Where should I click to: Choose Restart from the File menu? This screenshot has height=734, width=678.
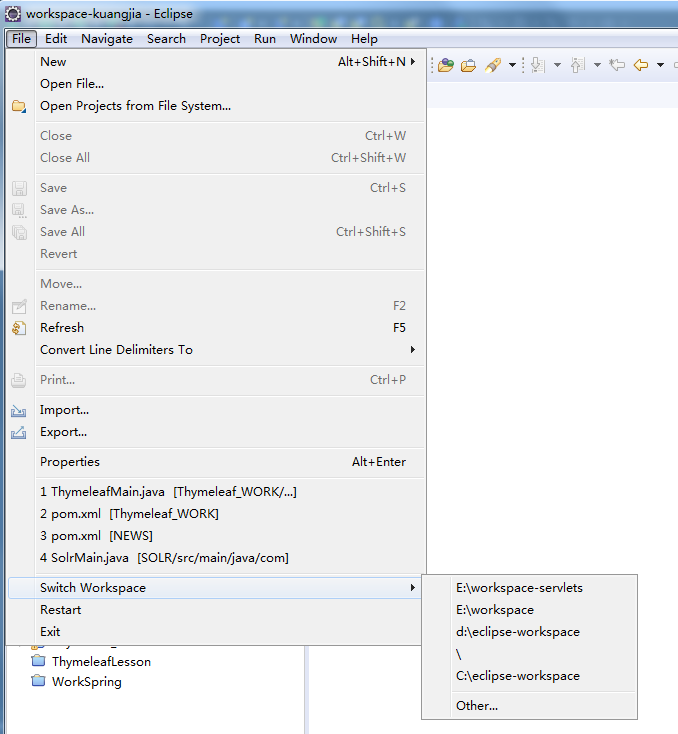(x=215, y=609)
